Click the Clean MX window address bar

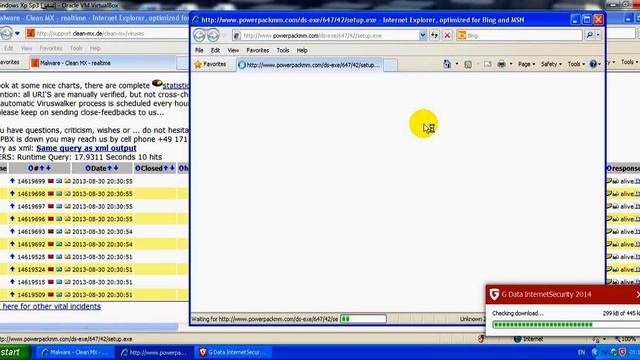(107, 33)
